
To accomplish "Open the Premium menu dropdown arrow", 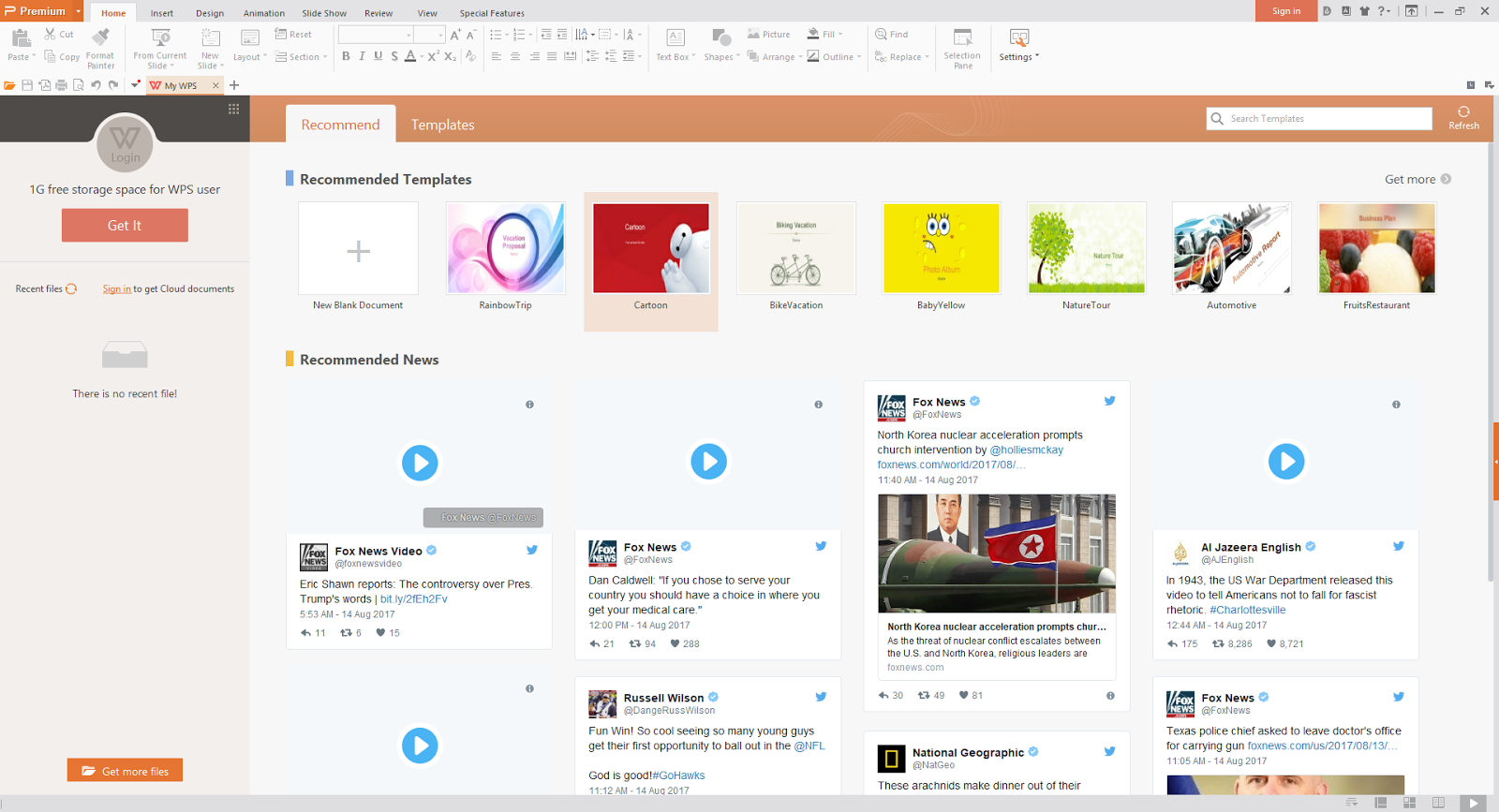I will (79, 11).
